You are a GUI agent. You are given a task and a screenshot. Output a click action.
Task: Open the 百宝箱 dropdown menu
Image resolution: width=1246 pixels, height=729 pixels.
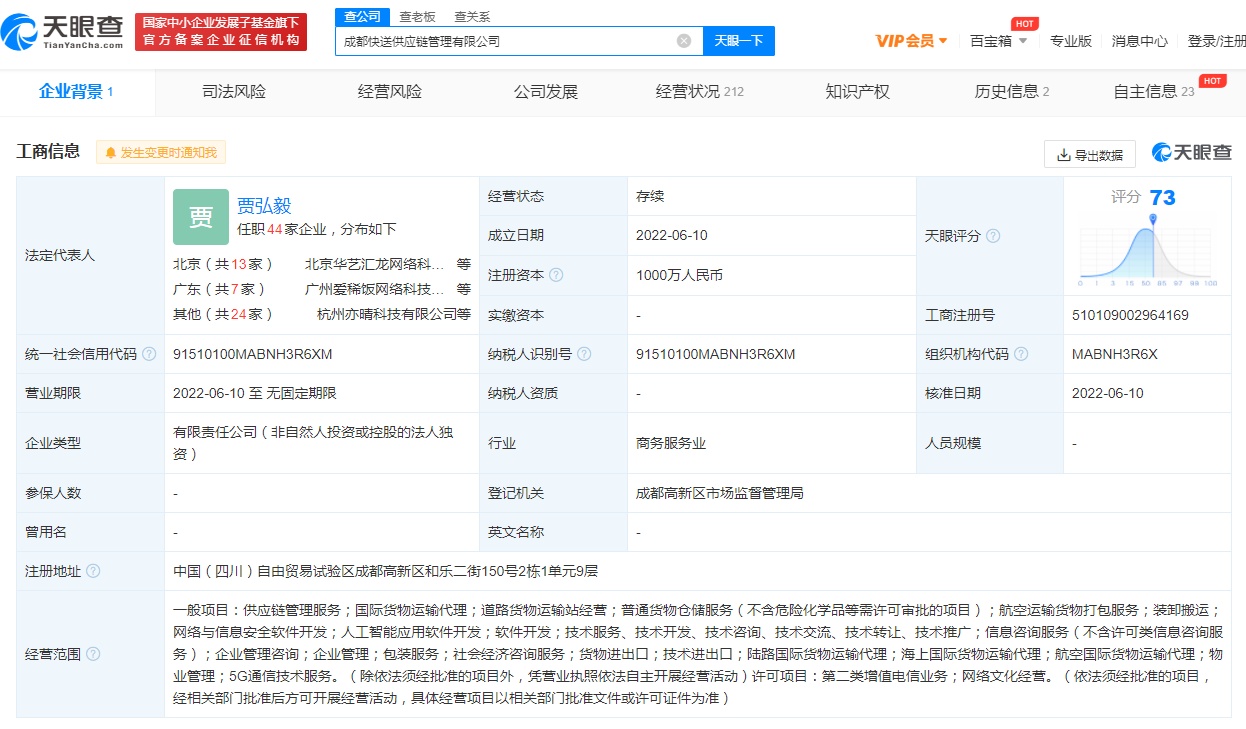(x=998, y=41)
